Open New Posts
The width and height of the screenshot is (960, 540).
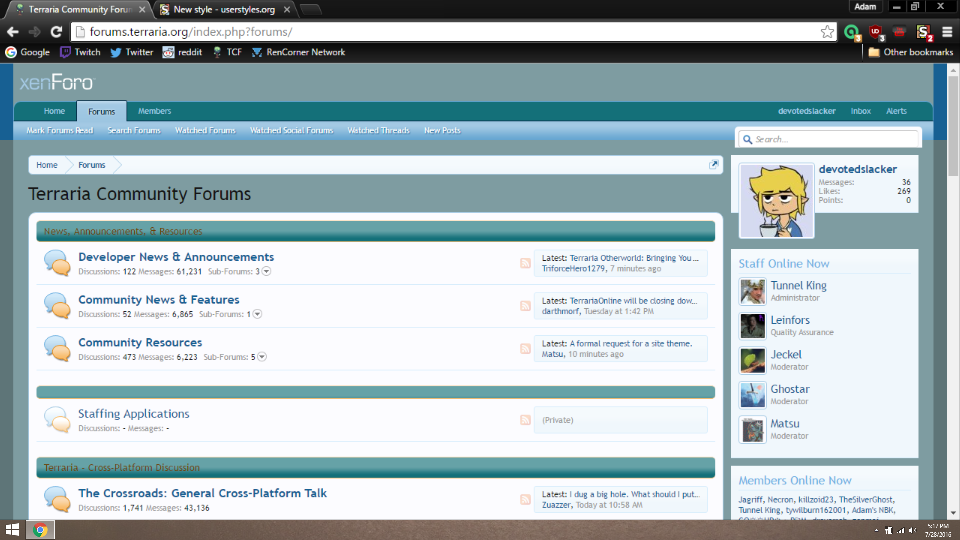[442, 130]
